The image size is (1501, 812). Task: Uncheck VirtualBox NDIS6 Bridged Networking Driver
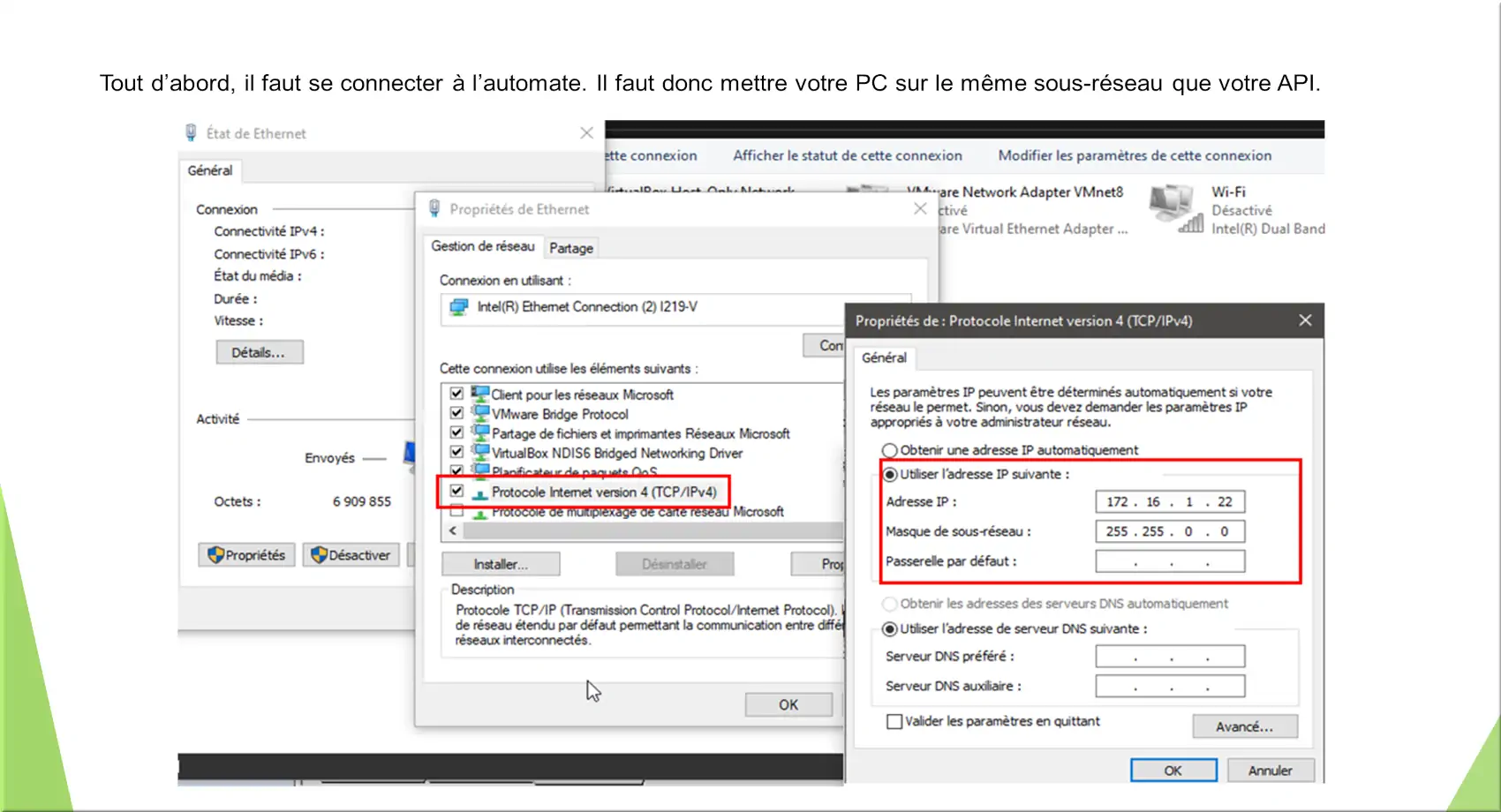point(456,452)
